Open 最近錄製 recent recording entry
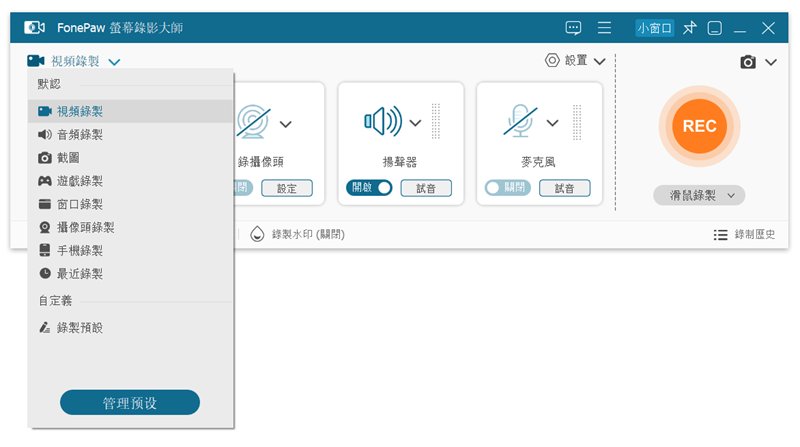 click(131, 274)
